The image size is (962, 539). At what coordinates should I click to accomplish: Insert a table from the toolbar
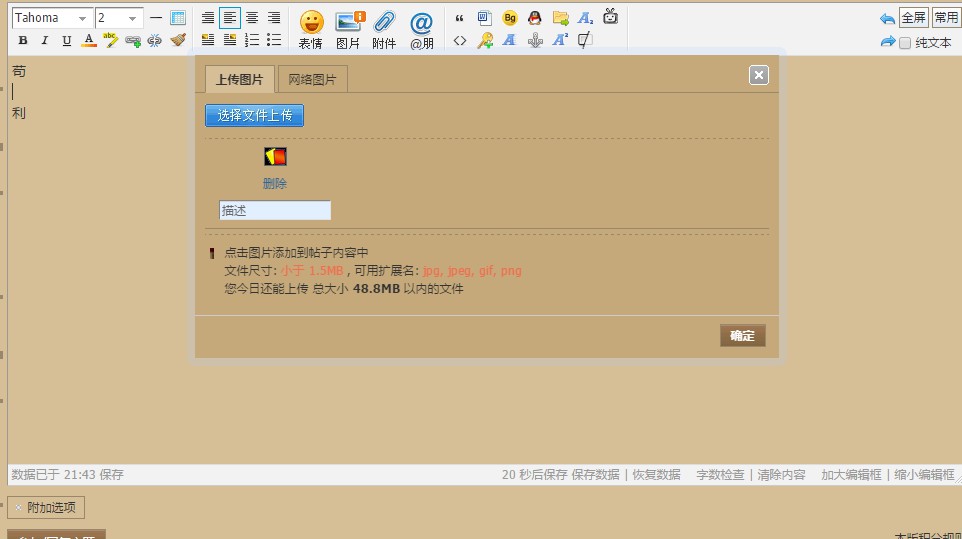[x=178, y=18]
